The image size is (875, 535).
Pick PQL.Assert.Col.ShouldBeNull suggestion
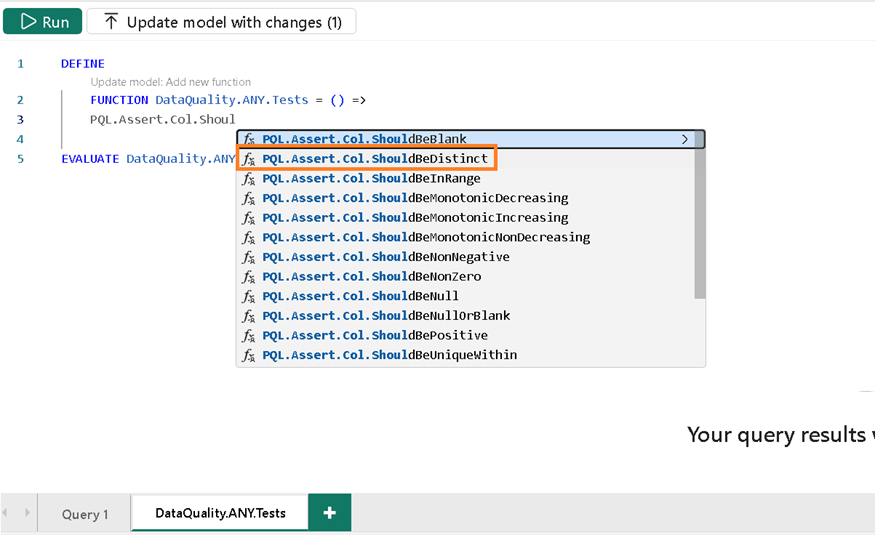point(466,296)
